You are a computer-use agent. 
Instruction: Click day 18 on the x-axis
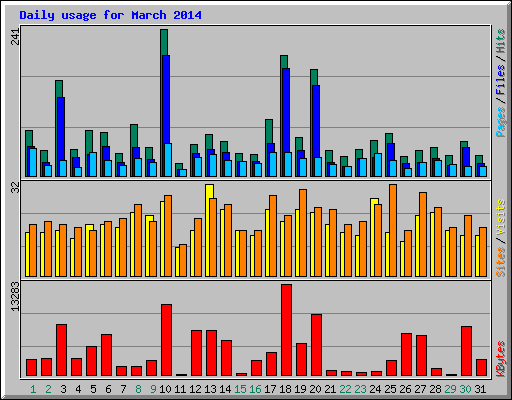(285, 389)
